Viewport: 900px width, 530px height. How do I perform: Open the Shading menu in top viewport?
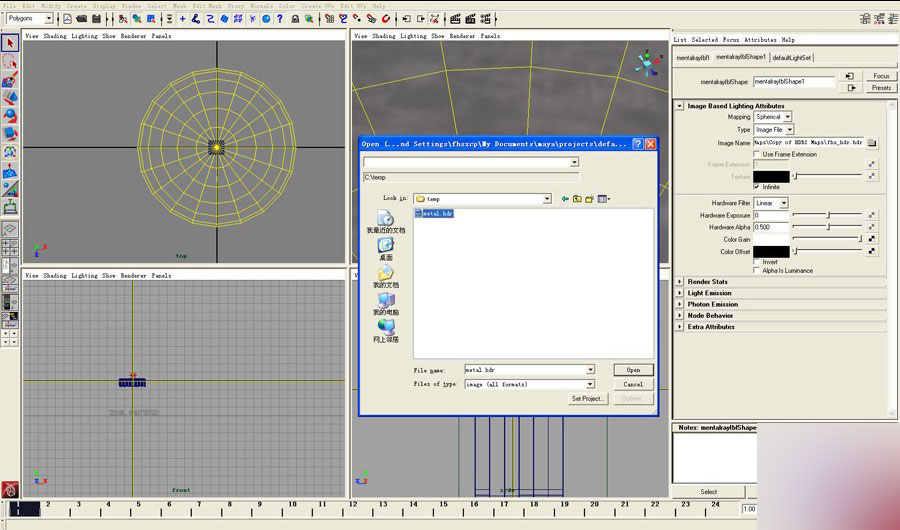[x=56, y=36]
